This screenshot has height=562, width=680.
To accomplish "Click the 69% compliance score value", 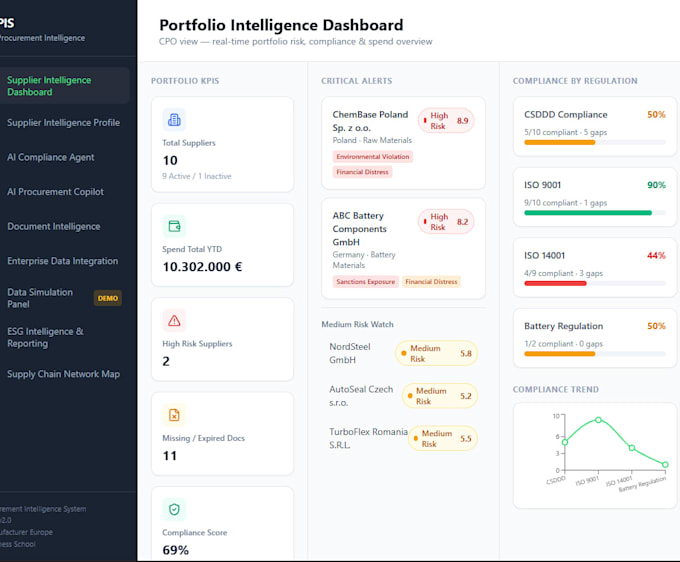I will (176, 550).
